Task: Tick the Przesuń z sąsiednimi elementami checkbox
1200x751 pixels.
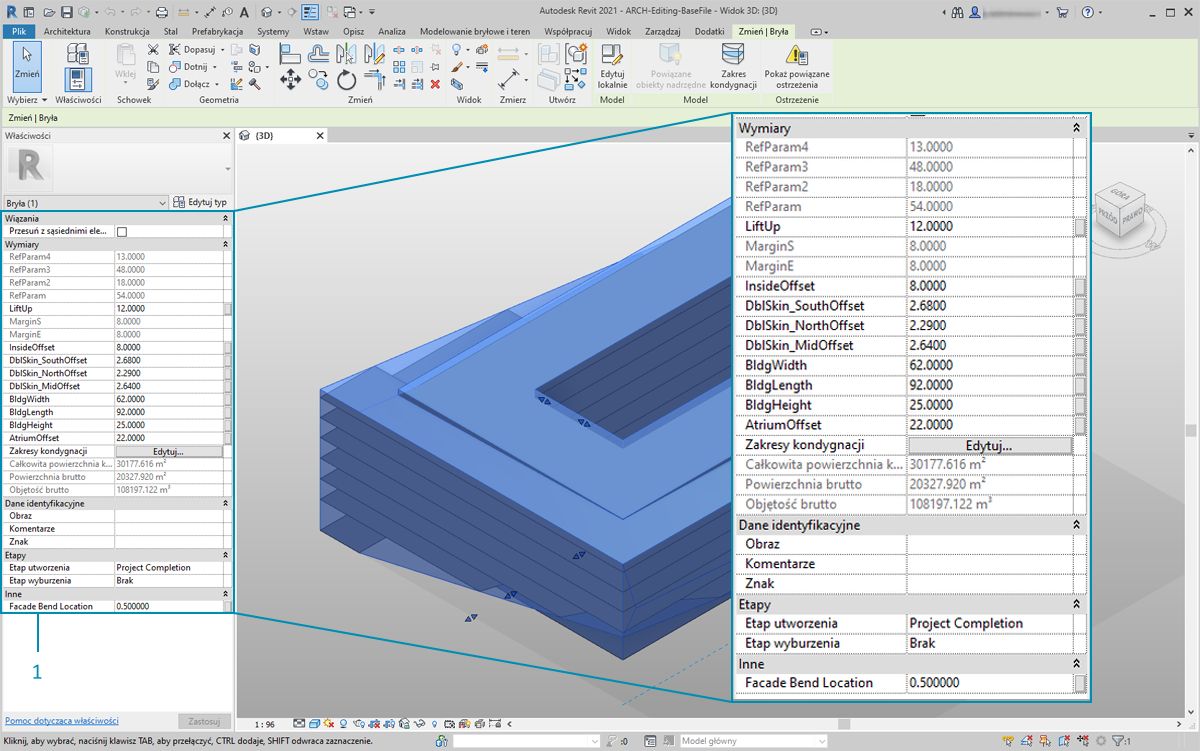Action: [x=122, y=231]
